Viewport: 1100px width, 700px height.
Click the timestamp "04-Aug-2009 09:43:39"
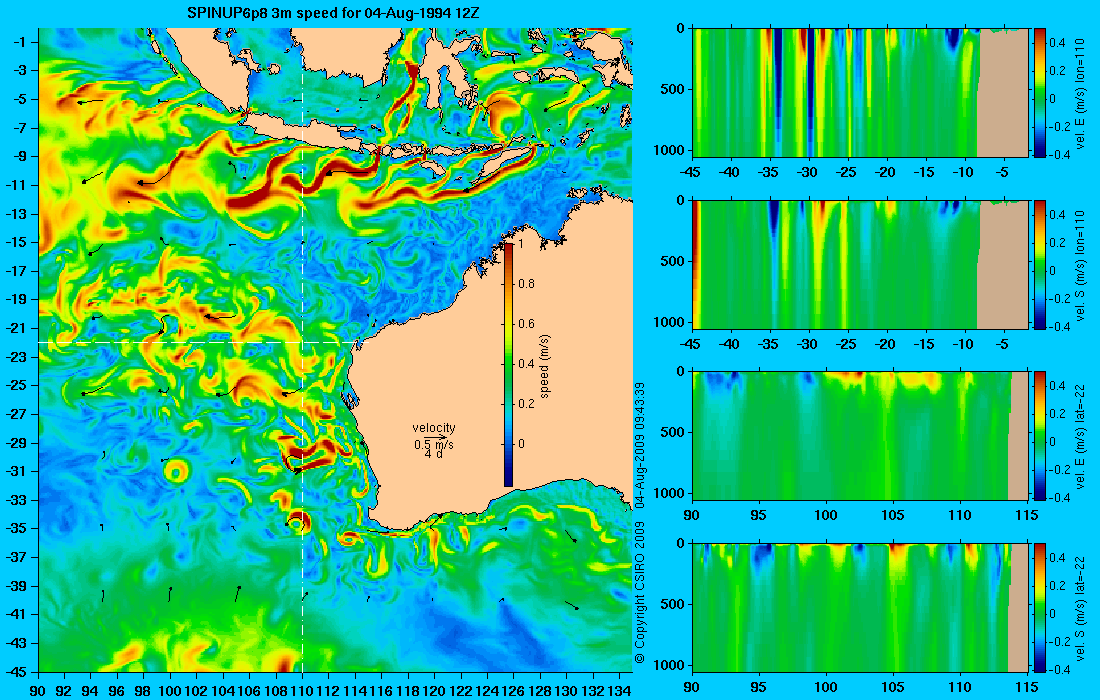[x=639, y=445]
